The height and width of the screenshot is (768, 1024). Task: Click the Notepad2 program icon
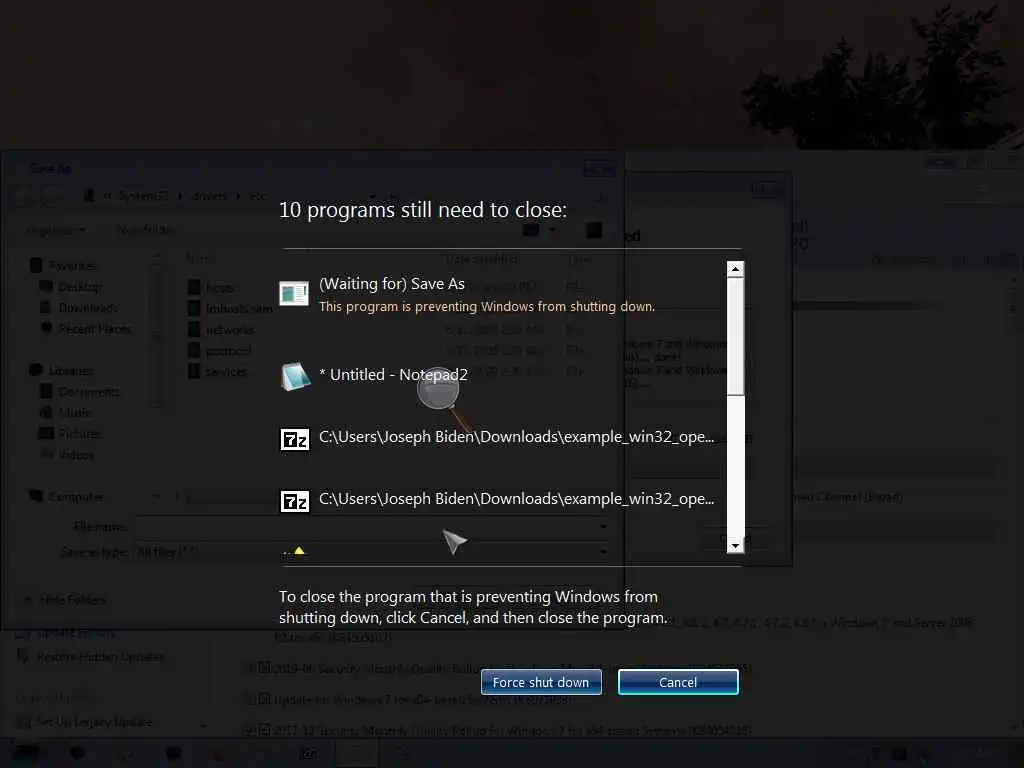coord(295,377)
